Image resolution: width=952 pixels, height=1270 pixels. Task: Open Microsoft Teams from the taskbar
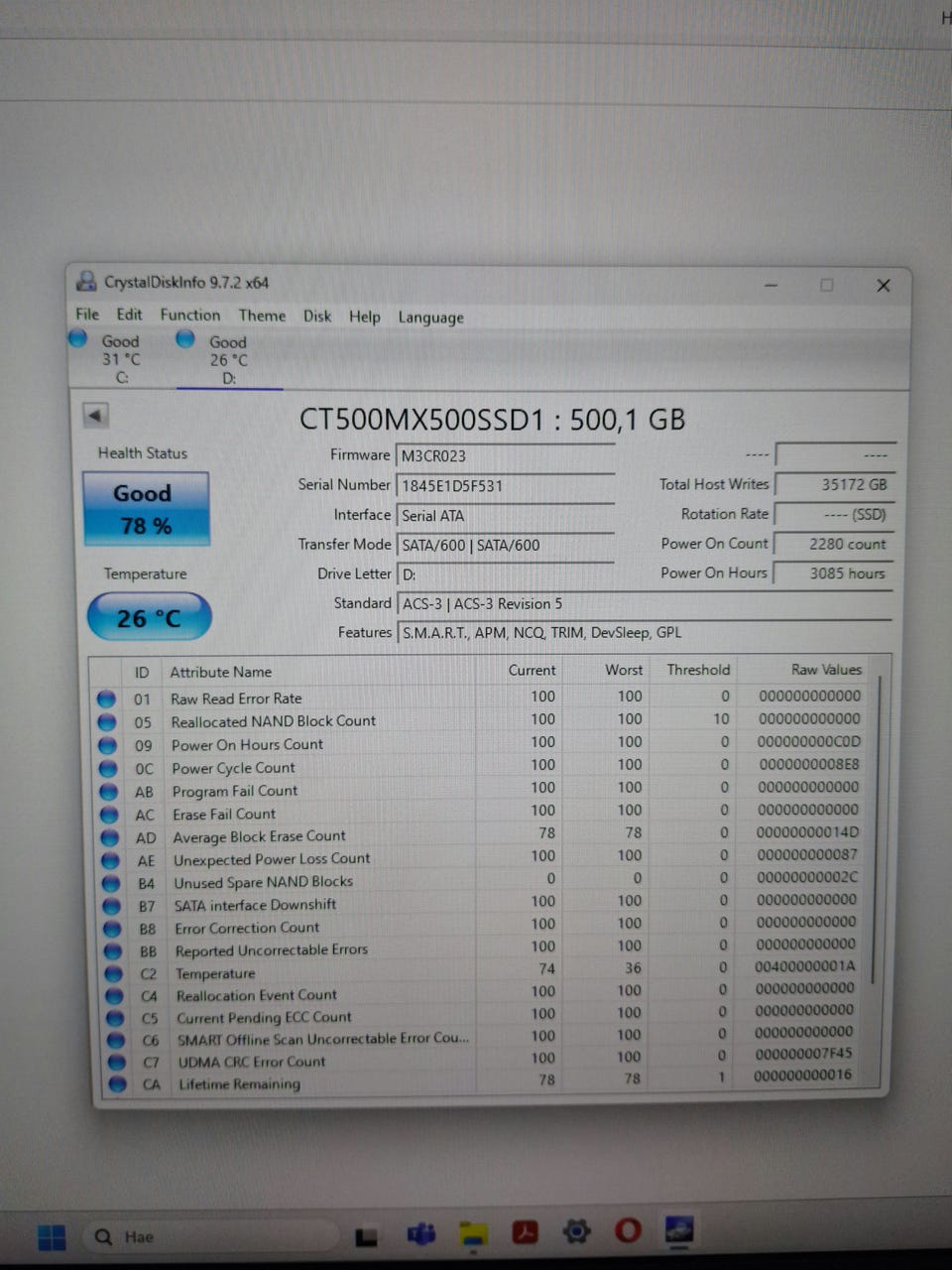tap(421, 1235)
